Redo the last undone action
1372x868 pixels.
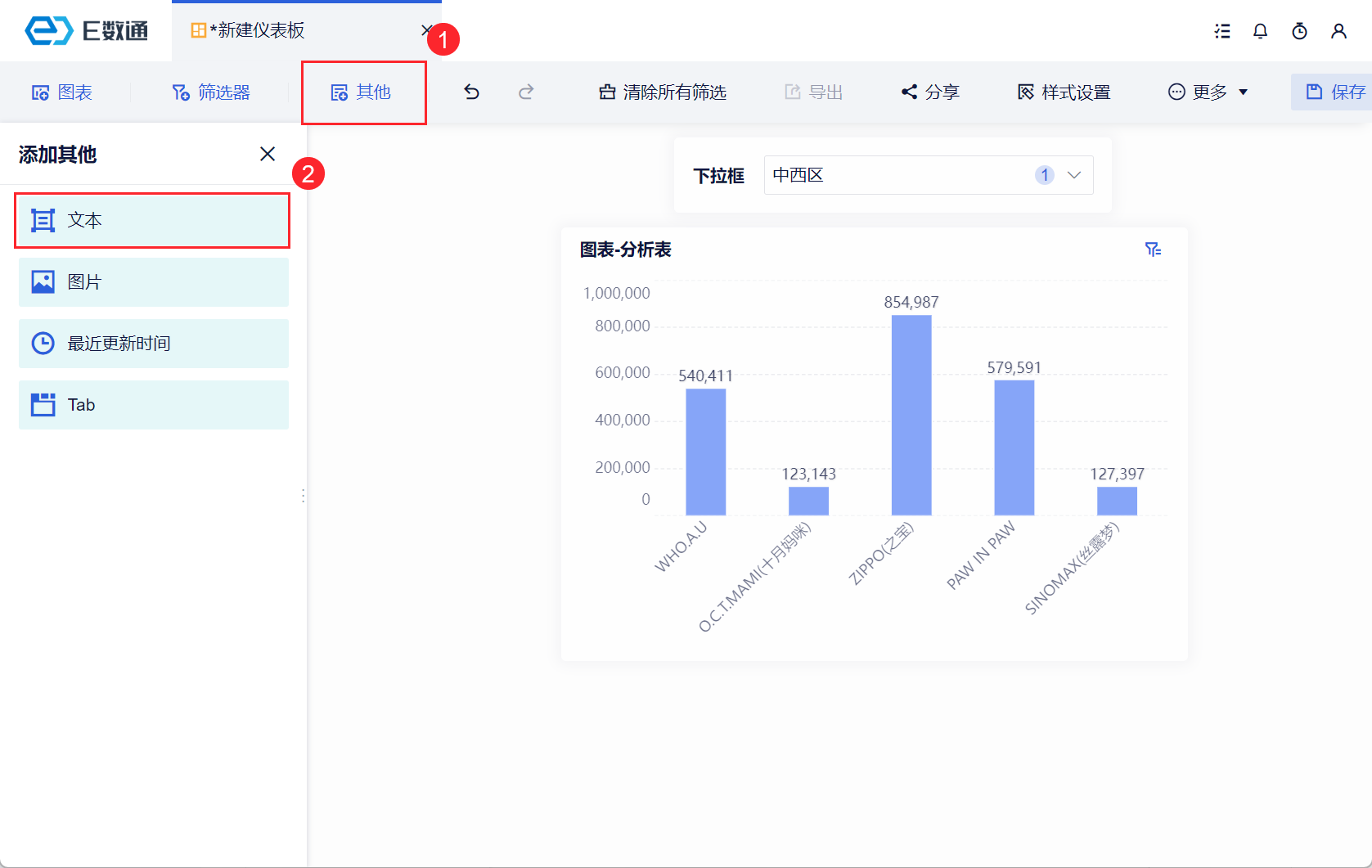526,92
